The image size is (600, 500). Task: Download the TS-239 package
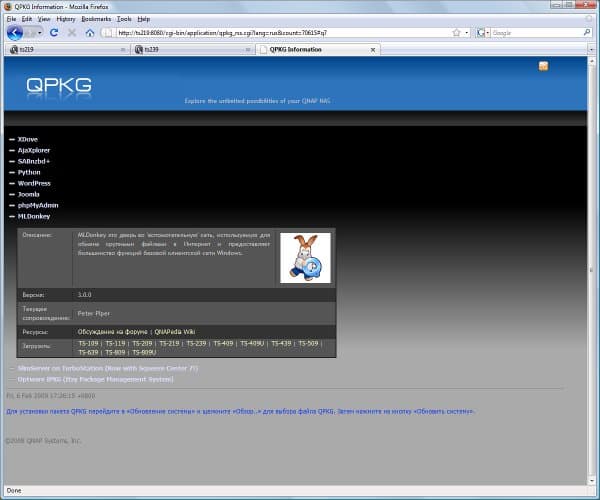196,344
